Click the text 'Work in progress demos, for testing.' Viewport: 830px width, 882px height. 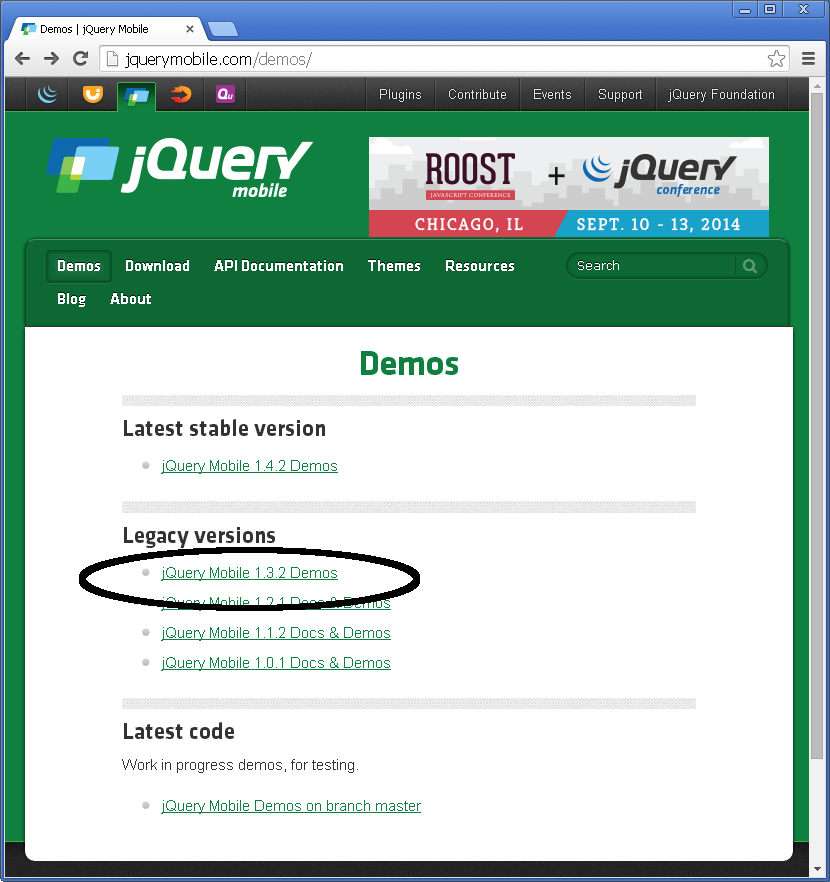pyautogui.click(x=240, y=765)
